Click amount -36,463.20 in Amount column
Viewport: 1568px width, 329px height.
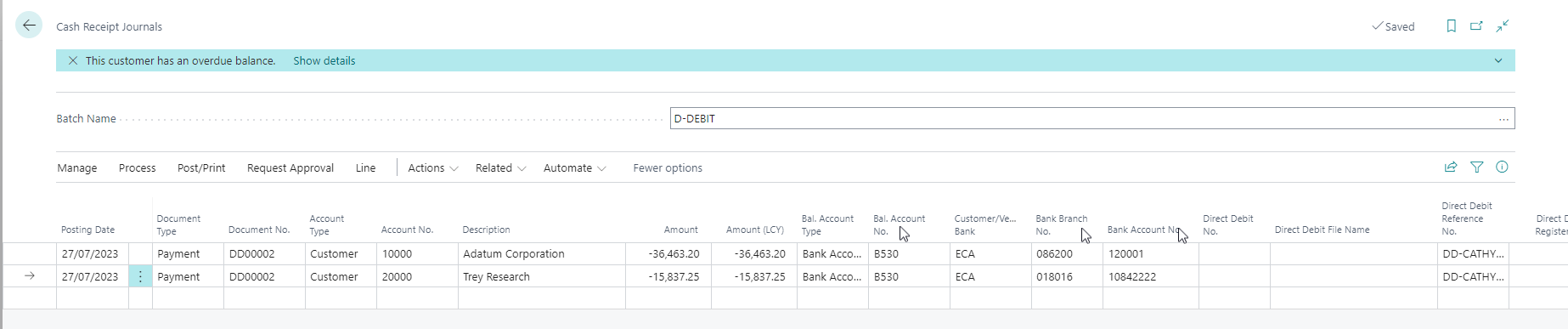[668, 254]
